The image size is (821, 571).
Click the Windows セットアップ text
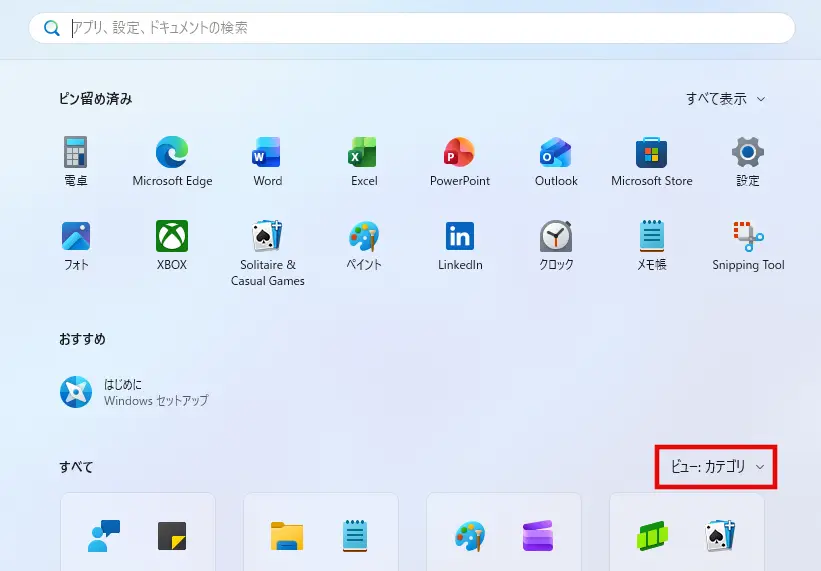pyautogui.click(x=156, y=400)
